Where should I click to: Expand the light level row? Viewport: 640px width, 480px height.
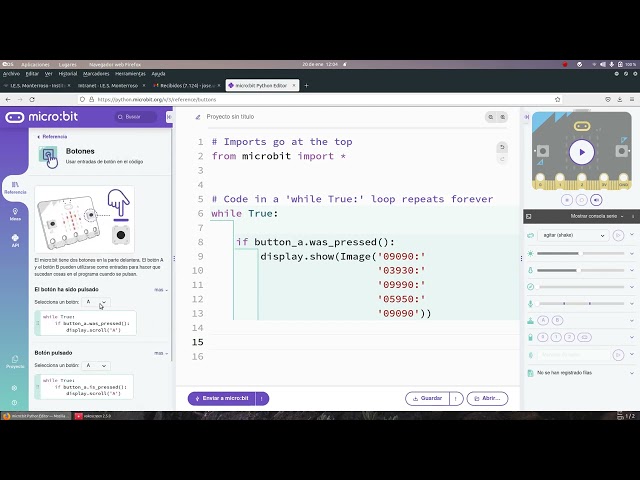pyautogui.click(x=632, y=253)
